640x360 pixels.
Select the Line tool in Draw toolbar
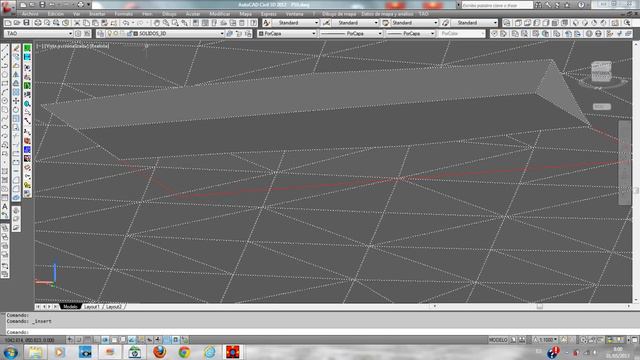tap(5, 48)
